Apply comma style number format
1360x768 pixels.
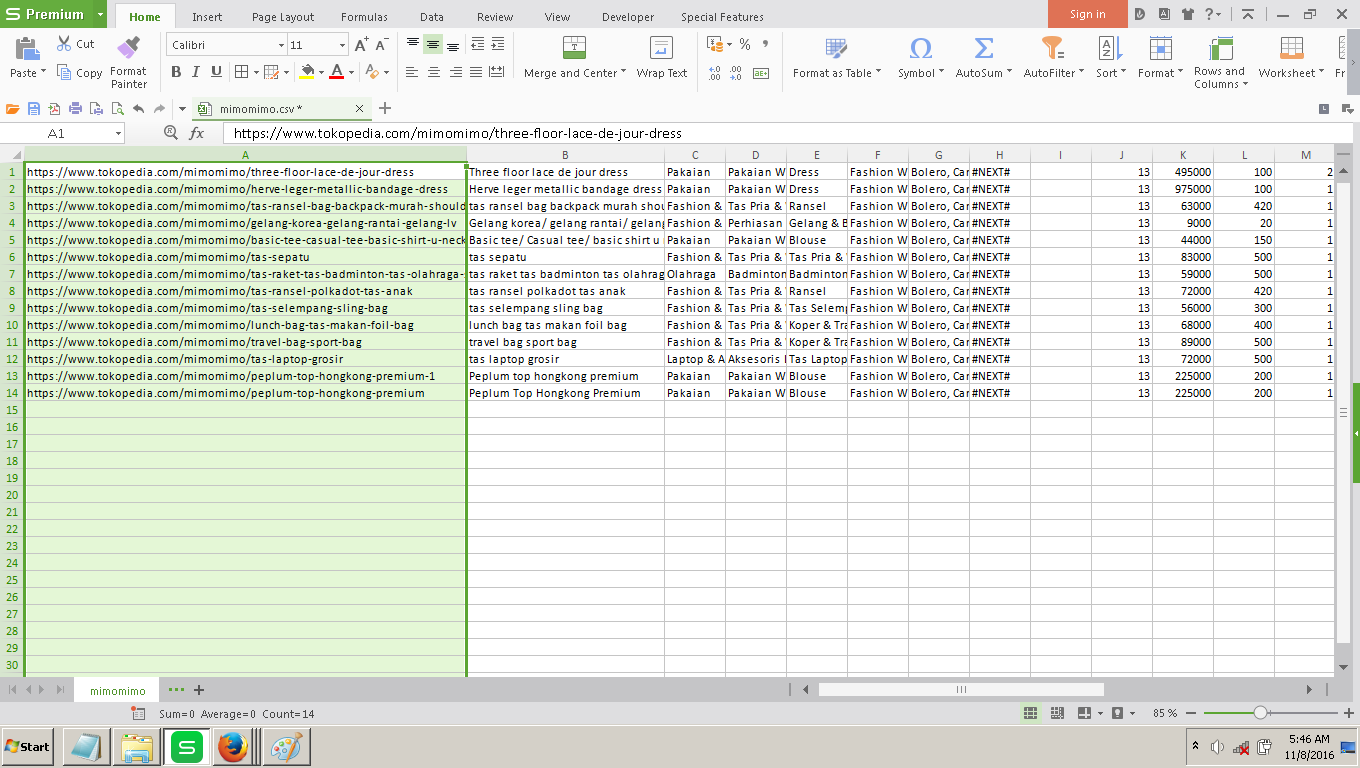(765, 44)
